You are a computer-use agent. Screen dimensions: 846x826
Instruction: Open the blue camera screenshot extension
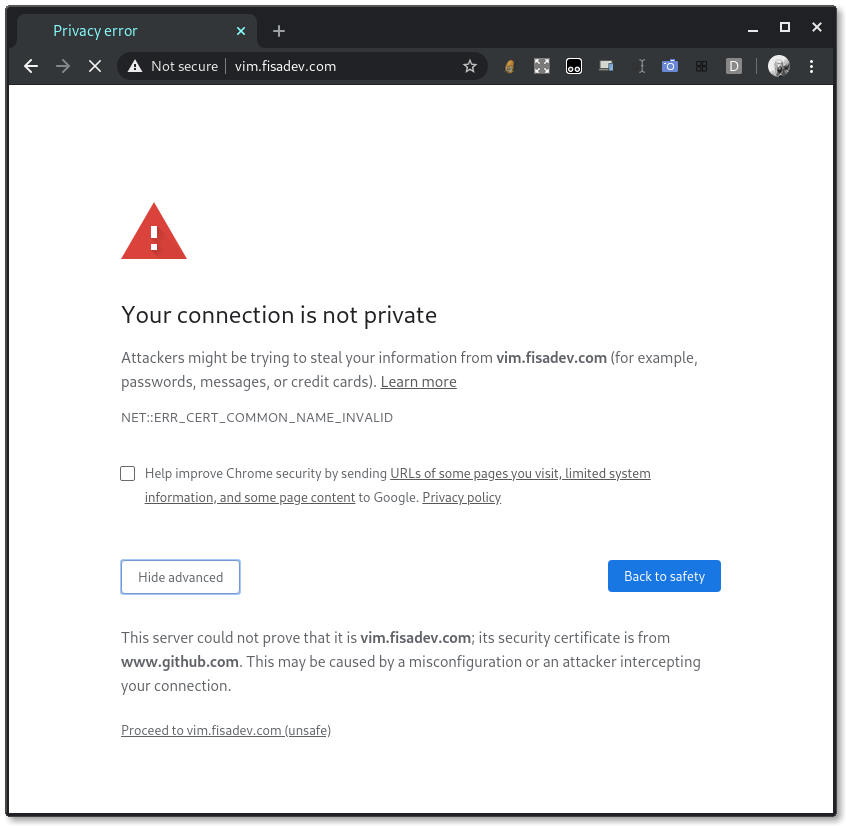670,66
